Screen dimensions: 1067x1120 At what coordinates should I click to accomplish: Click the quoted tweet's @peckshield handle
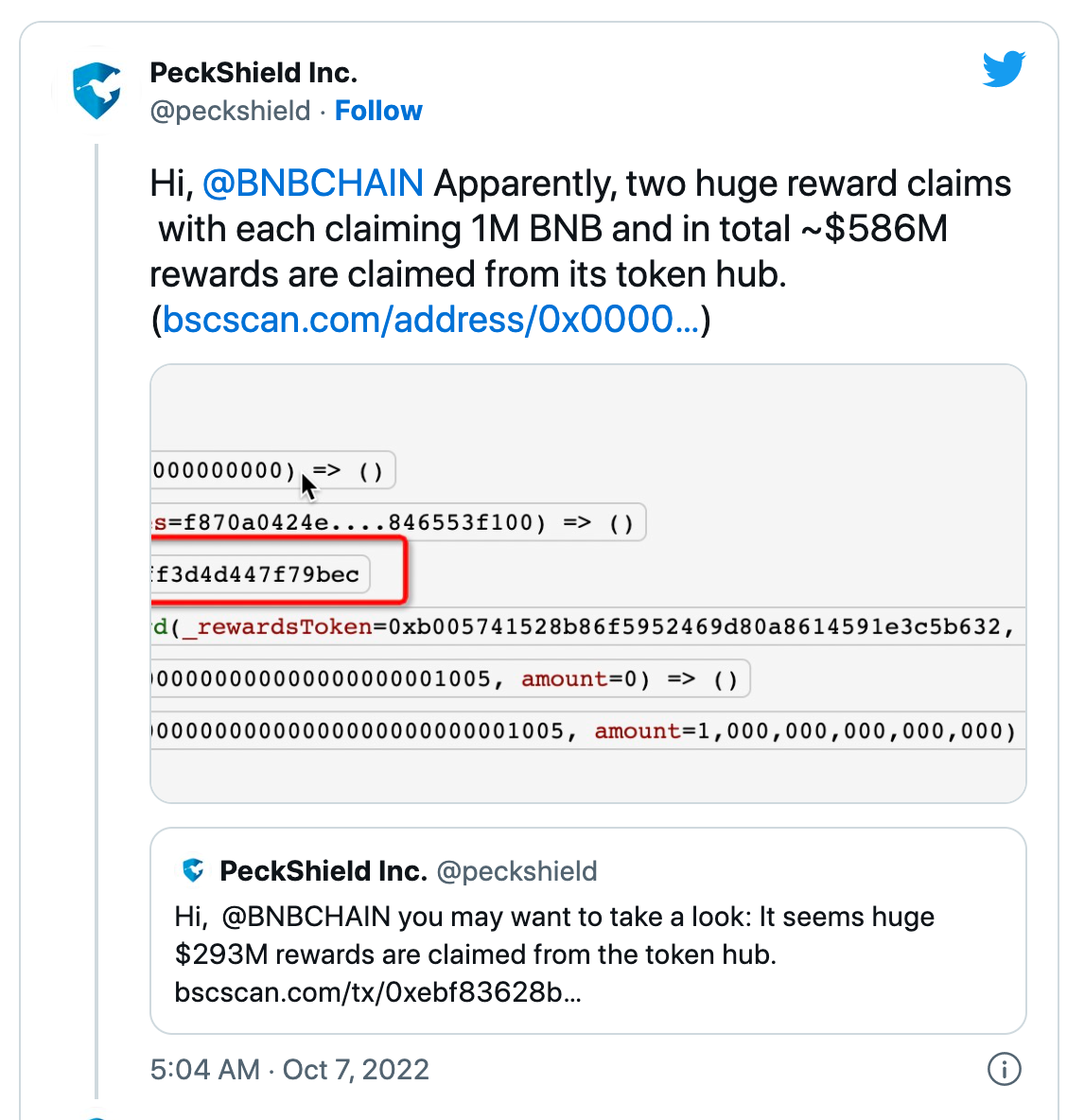tap(516, 870)
